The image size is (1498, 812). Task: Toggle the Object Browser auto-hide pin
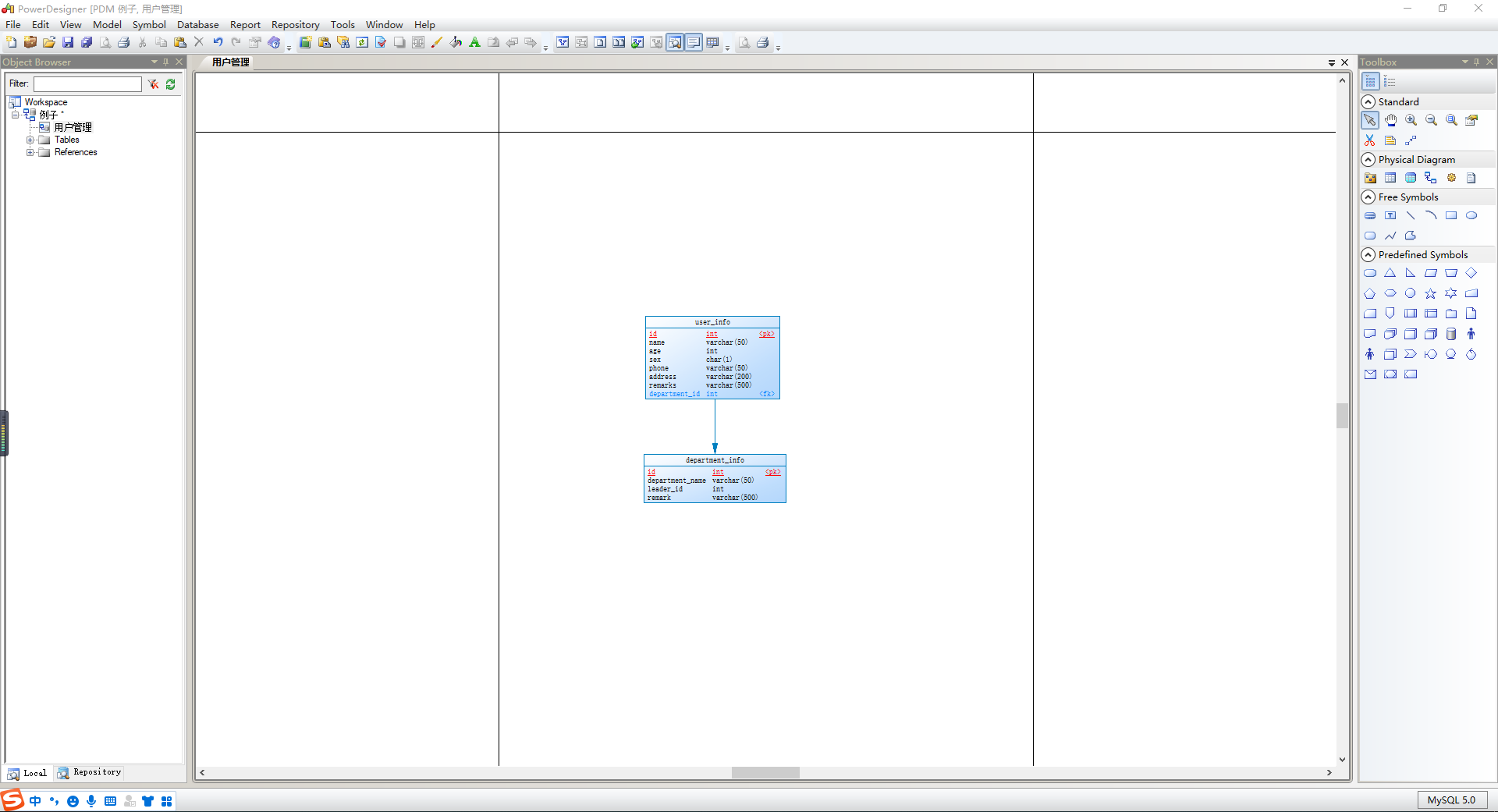pos(165,62)
